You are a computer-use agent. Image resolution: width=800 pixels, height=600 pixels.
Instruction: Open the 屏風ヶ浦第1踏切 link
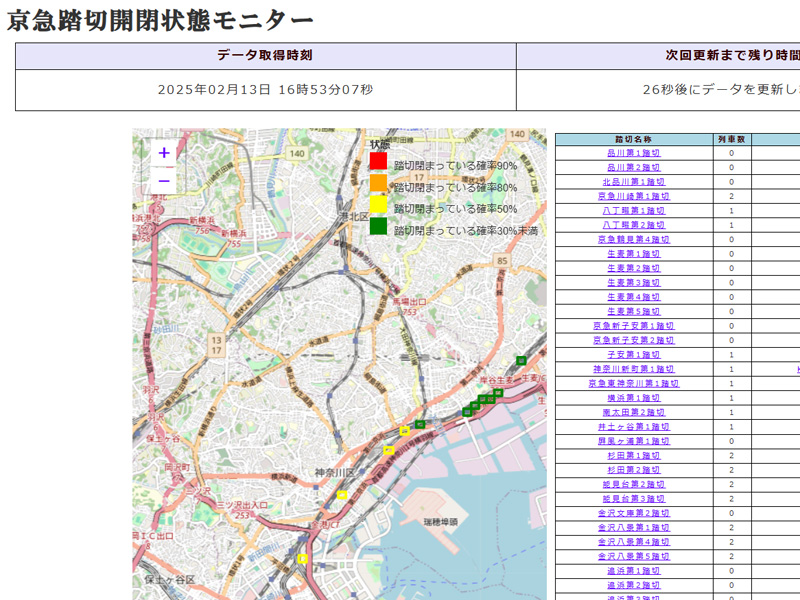[634, 441]
